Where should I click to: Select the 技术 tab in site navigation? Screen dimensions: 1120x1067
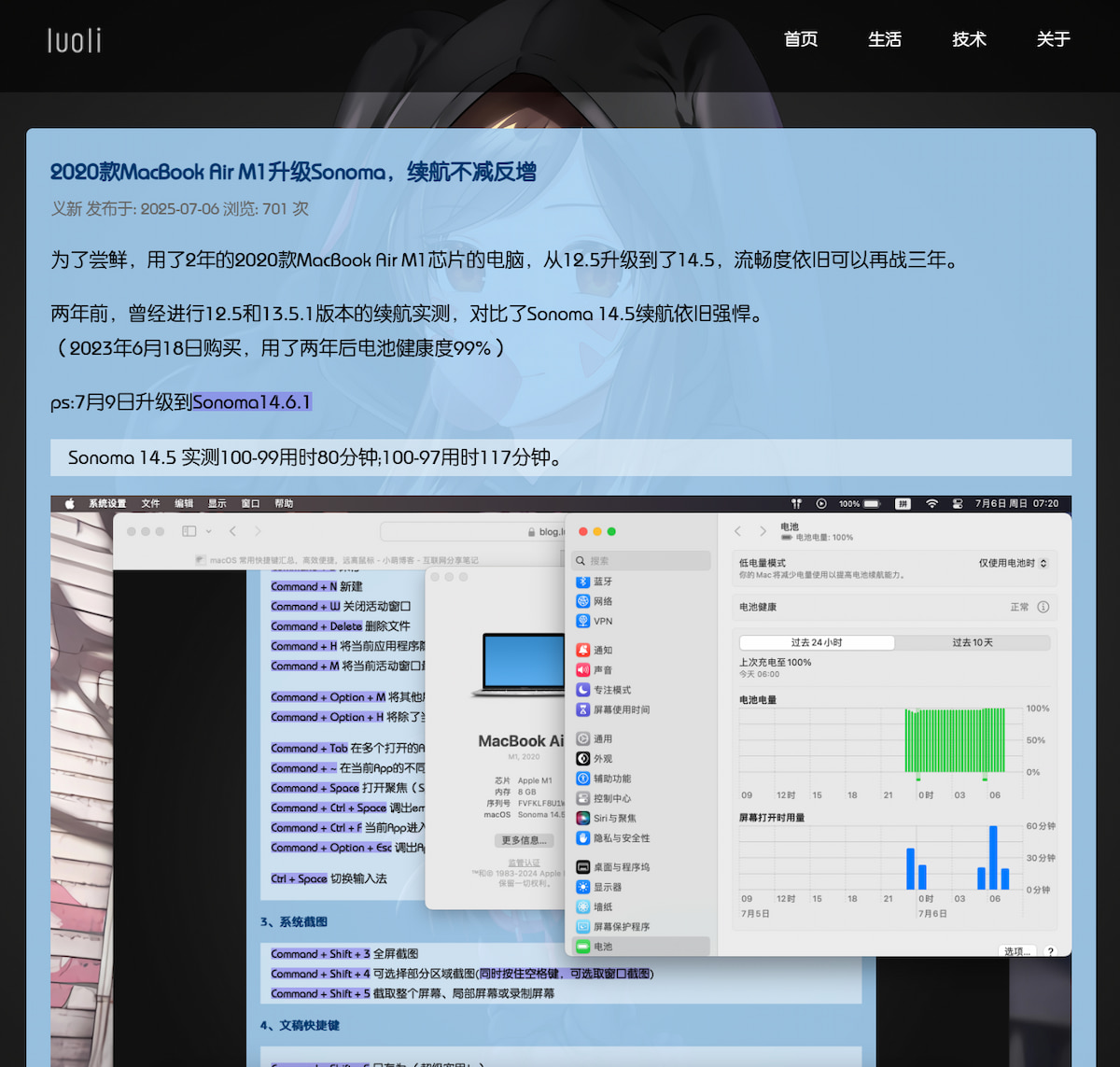coord(969,40)
